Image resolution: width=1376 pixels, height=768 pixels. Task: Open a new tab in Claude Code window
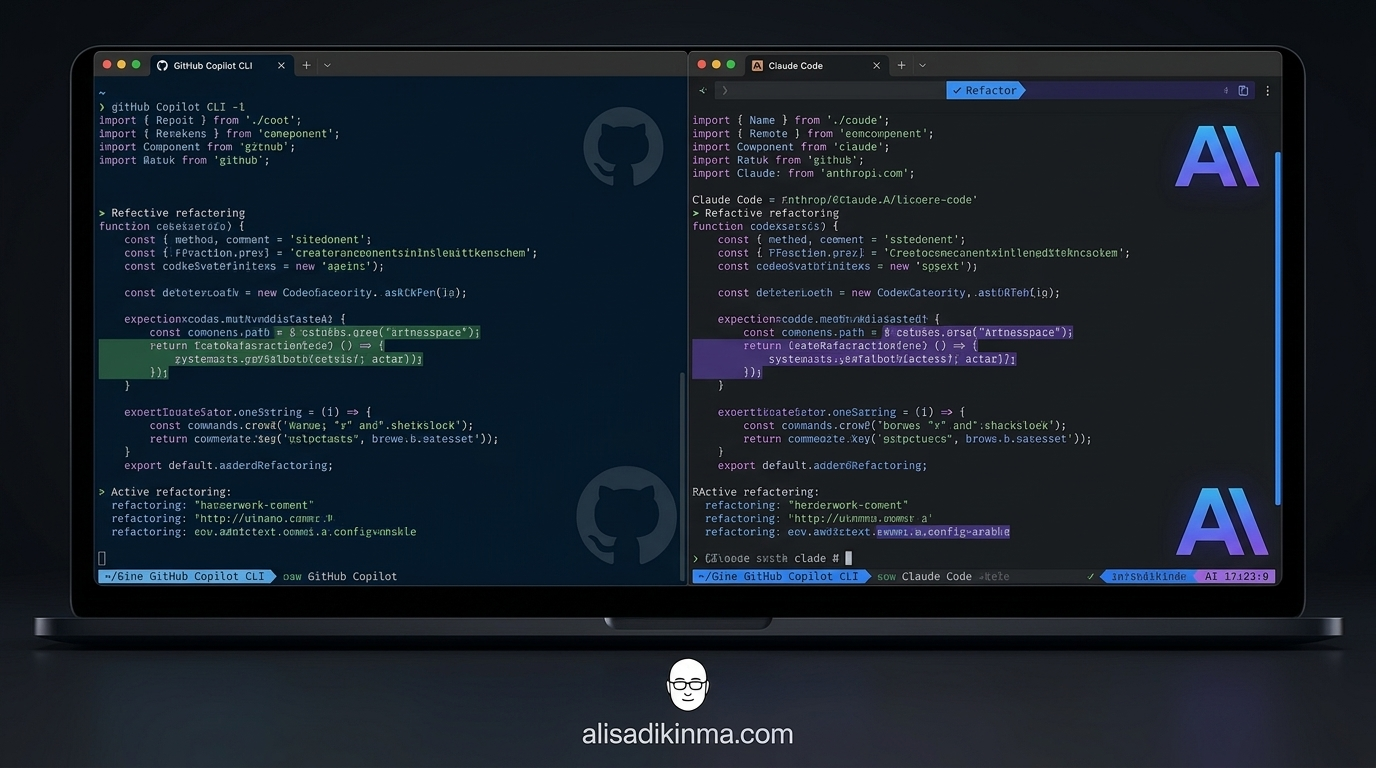[x=901, y=65]
